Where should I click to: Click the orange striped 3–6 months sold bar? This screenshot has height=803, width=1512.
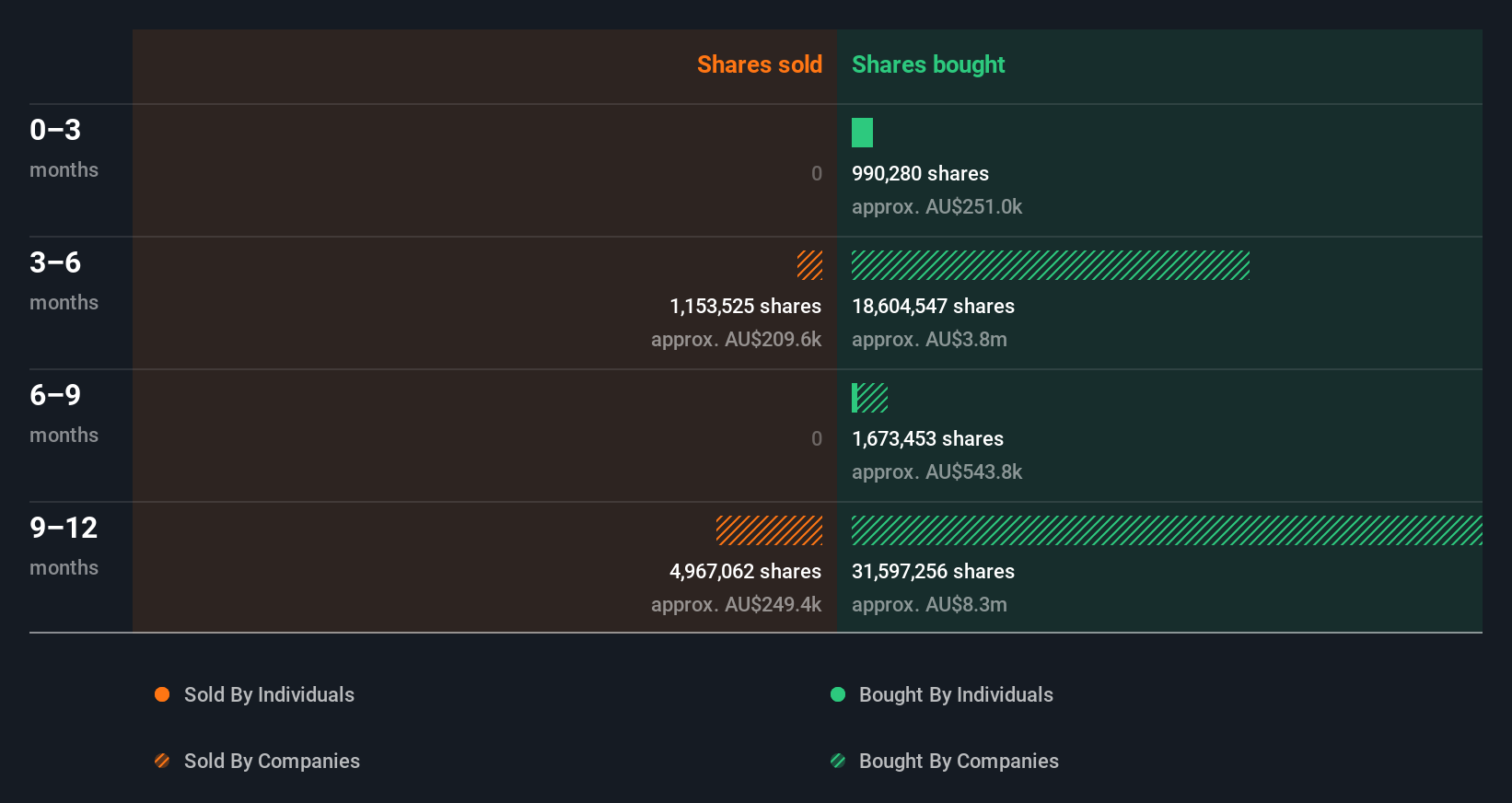click(x=809, y=265)
